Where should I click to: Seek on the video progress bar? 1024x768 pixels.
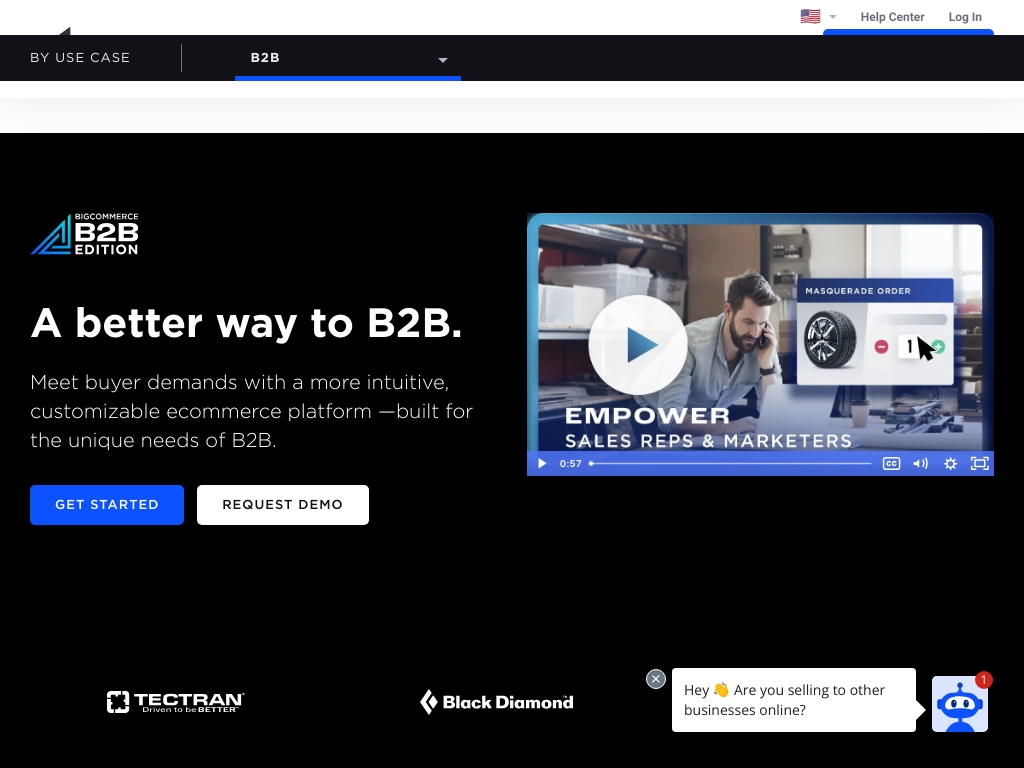[730, 463]
